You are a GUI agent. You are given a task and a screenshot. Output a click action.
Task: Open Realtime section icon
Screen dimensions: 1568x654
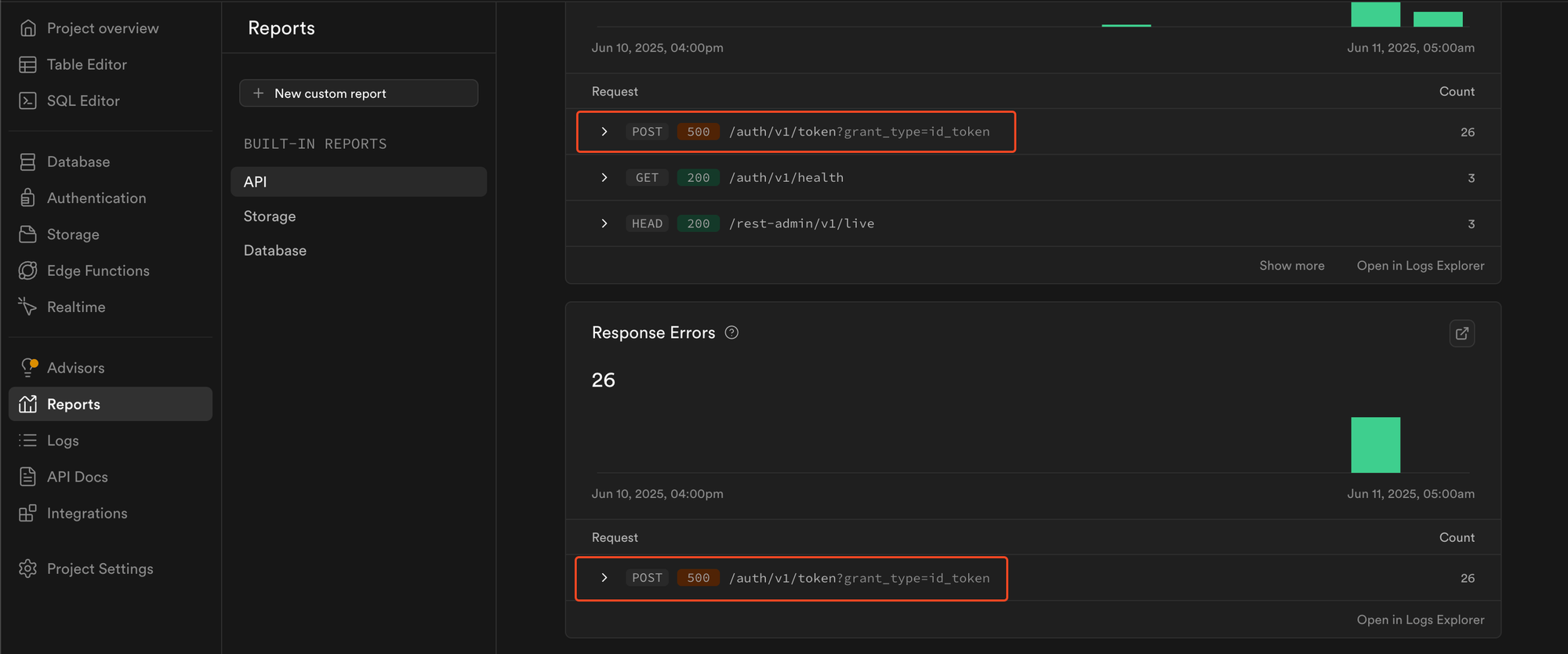pyautogui.click(x=27, y=307)
